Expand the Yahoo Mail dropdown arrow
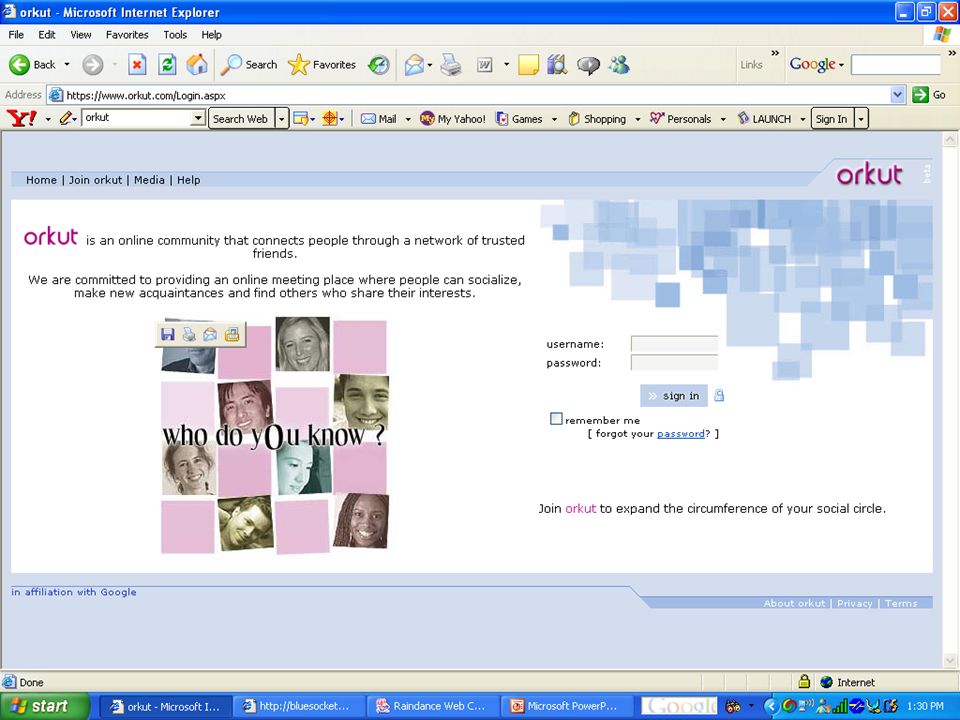This screenshot has height=720, width=960. (408, 119)
